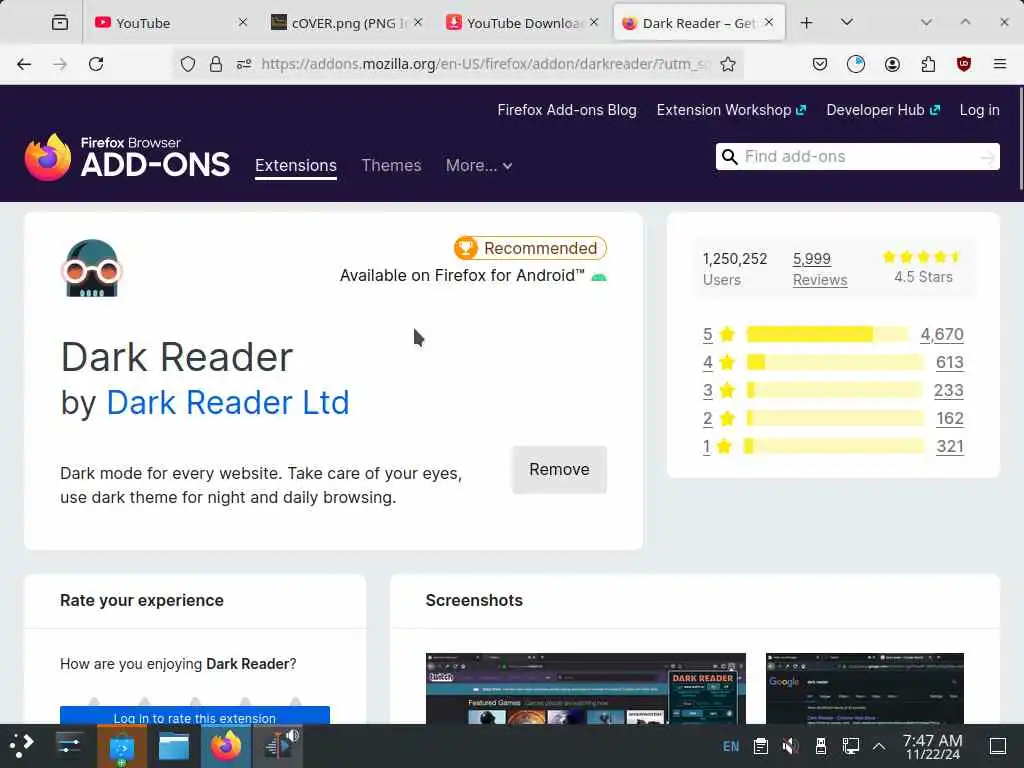The image size is (1024, 768).
Task: Expand hidden system tray icons arrow
Action: click(879, 746)
